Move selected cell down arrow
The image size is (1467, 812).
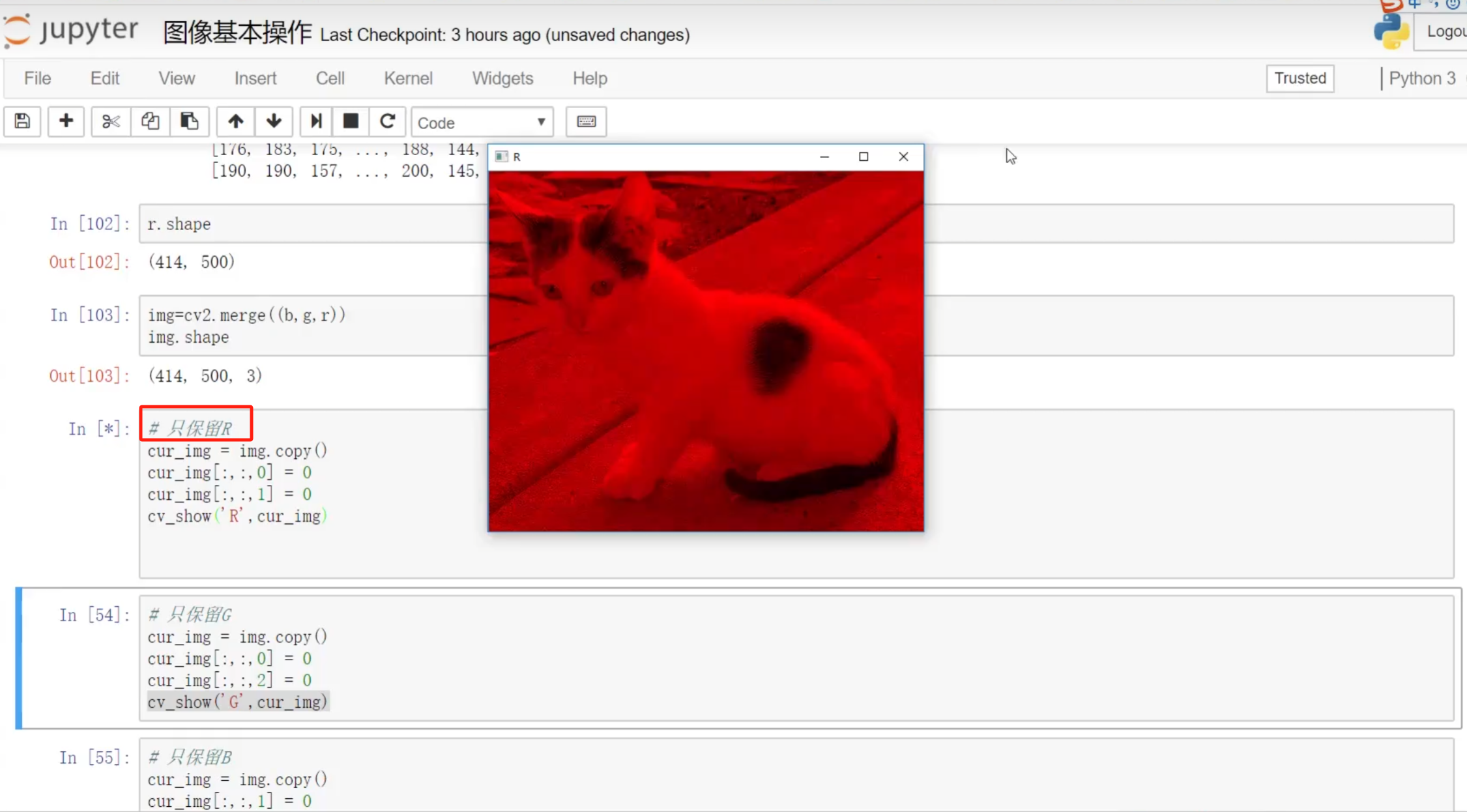(x=274, y=122)
